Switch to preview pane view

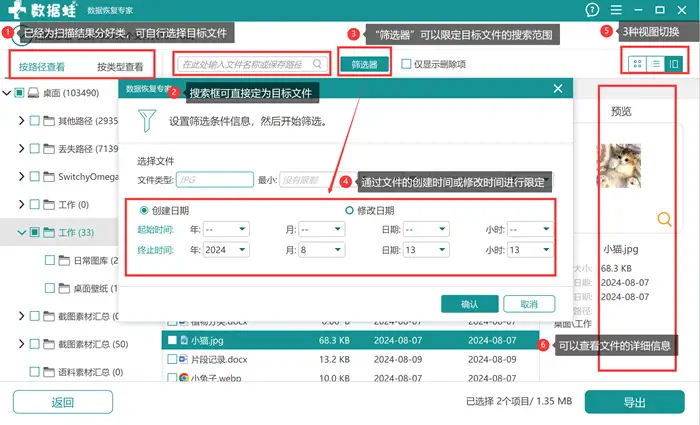(674, 64)
